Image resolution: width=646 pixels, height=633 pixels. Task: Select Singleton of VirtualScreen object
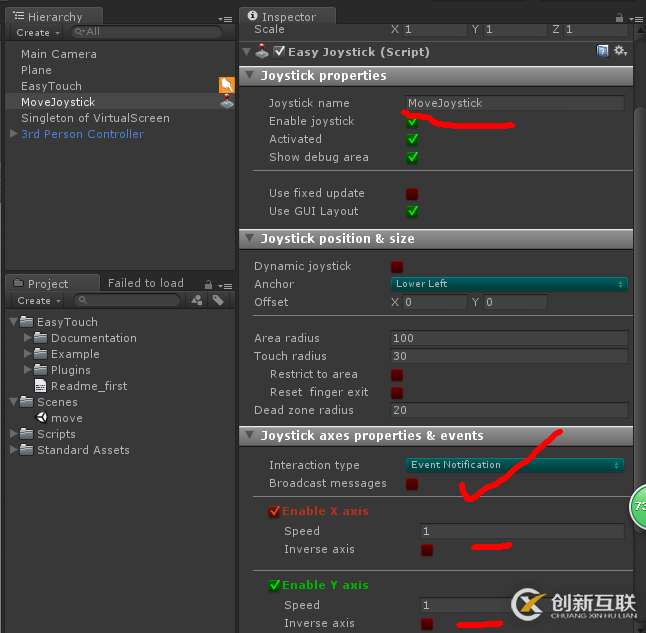(95, 118)
